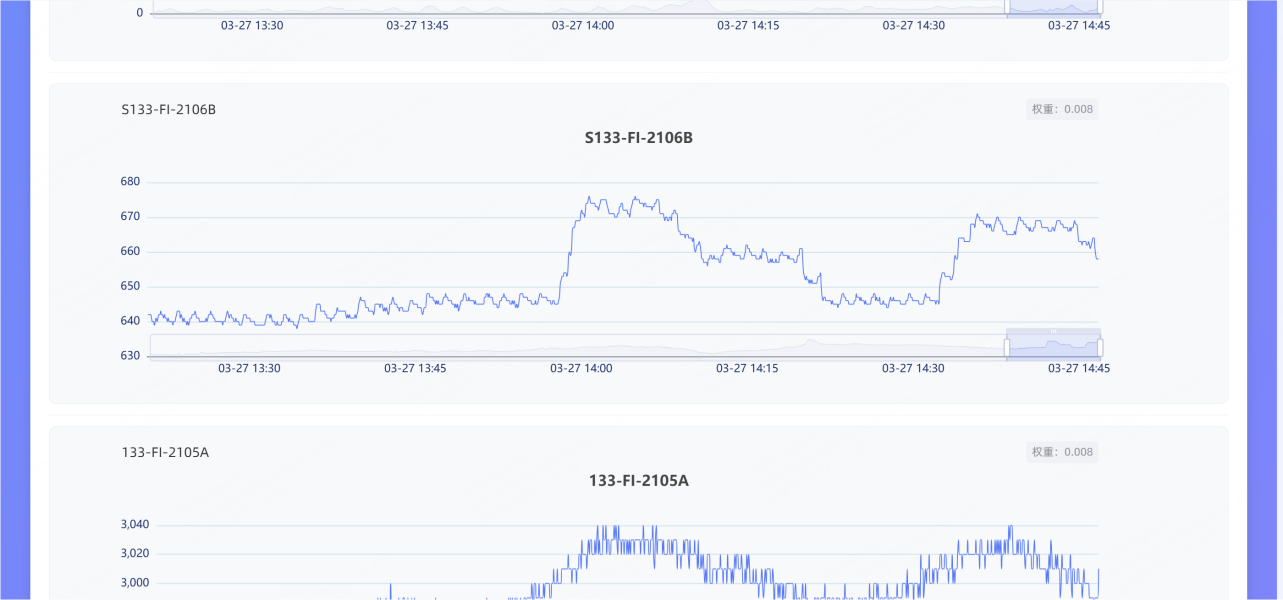1283x600 pixels.
Task: Click the 03-27 14:15 label under the S133-FI-2106B chart
Action: (x=747, y=368)
